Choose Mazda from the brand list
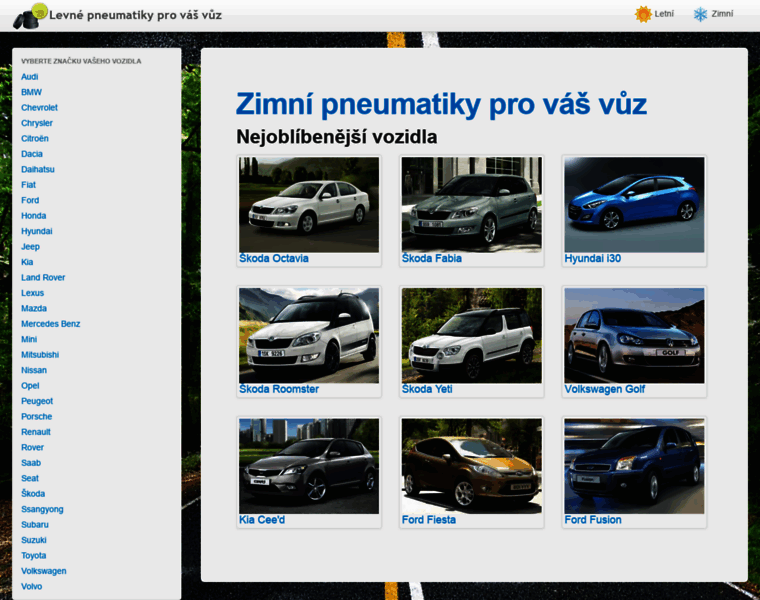This screenshot has height=600, width=760. (x=34, y=309)
